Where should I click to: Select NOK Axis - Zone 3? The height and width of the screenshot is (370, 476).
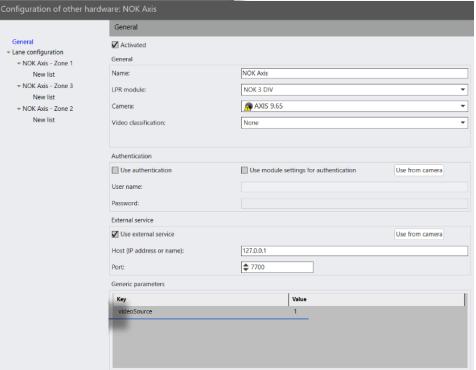48,86
